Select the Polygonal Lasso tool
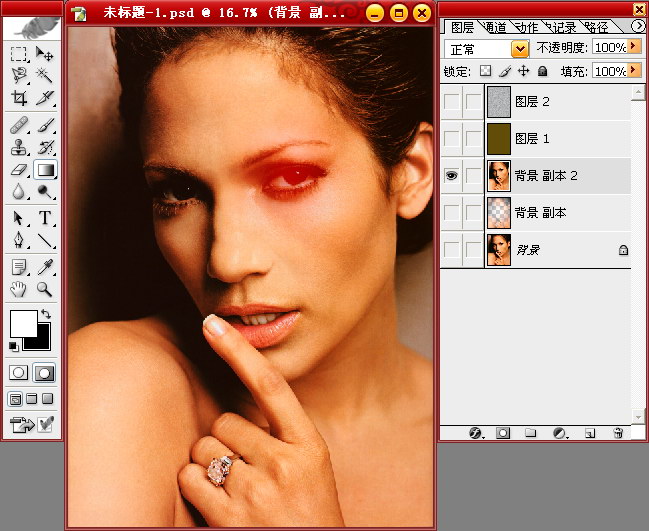Image resolution: width=649 pixels, height=531 pixels. tap(19, 75)
